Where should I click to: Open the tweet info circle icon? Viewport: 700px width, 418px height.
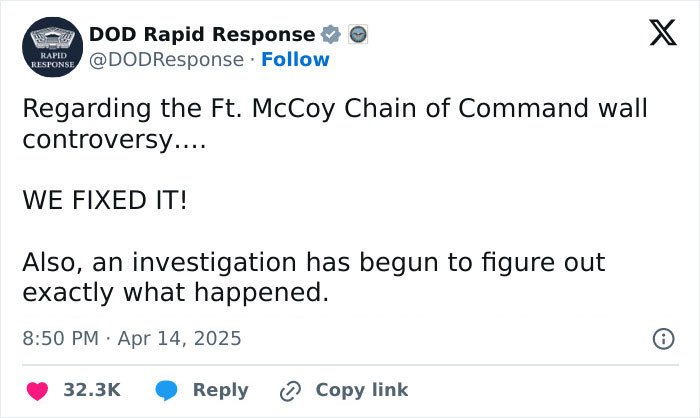coord(662,339)
